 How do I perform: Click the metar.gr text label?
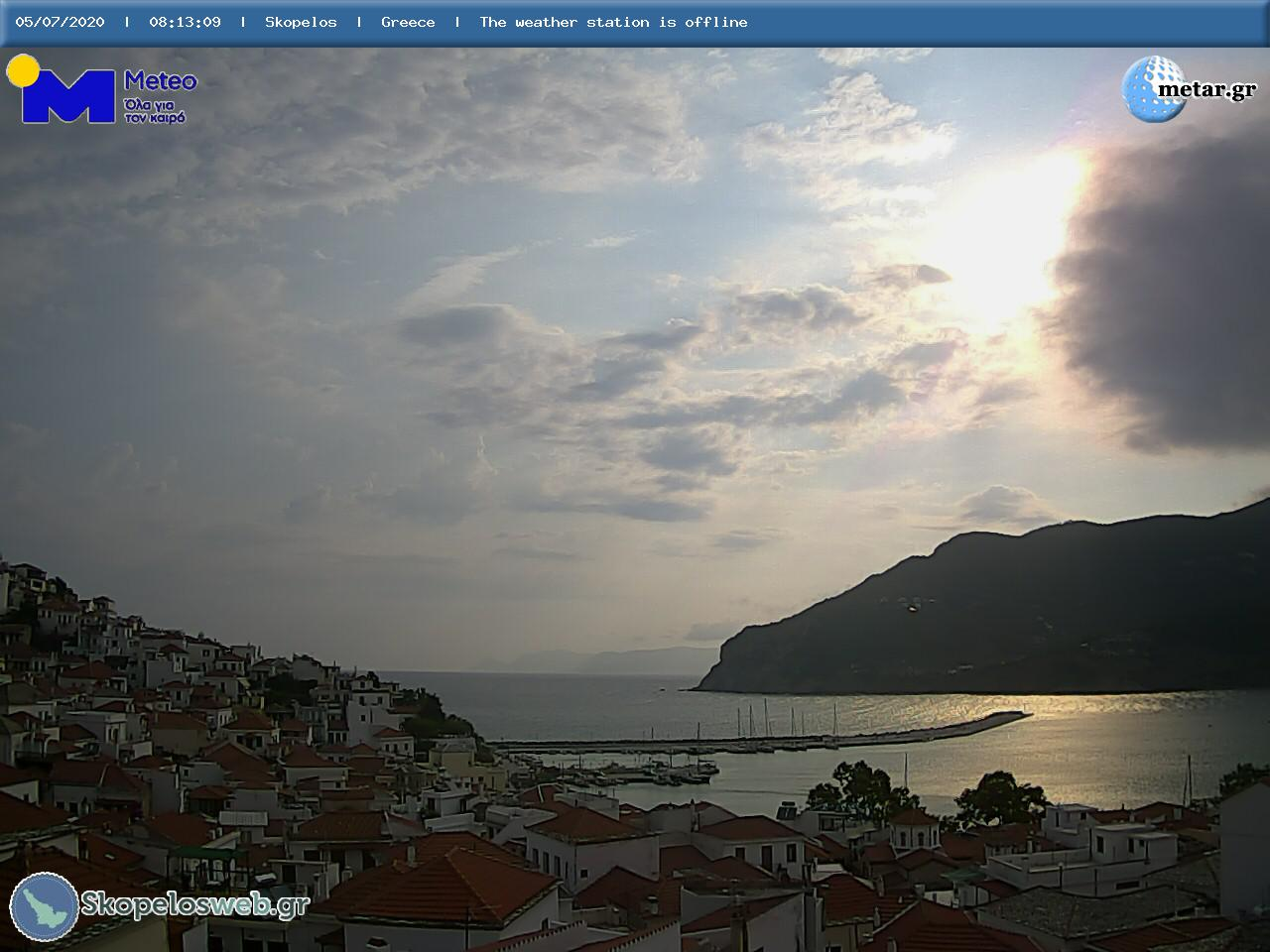pyautogui.click(x=1207, y=90)
